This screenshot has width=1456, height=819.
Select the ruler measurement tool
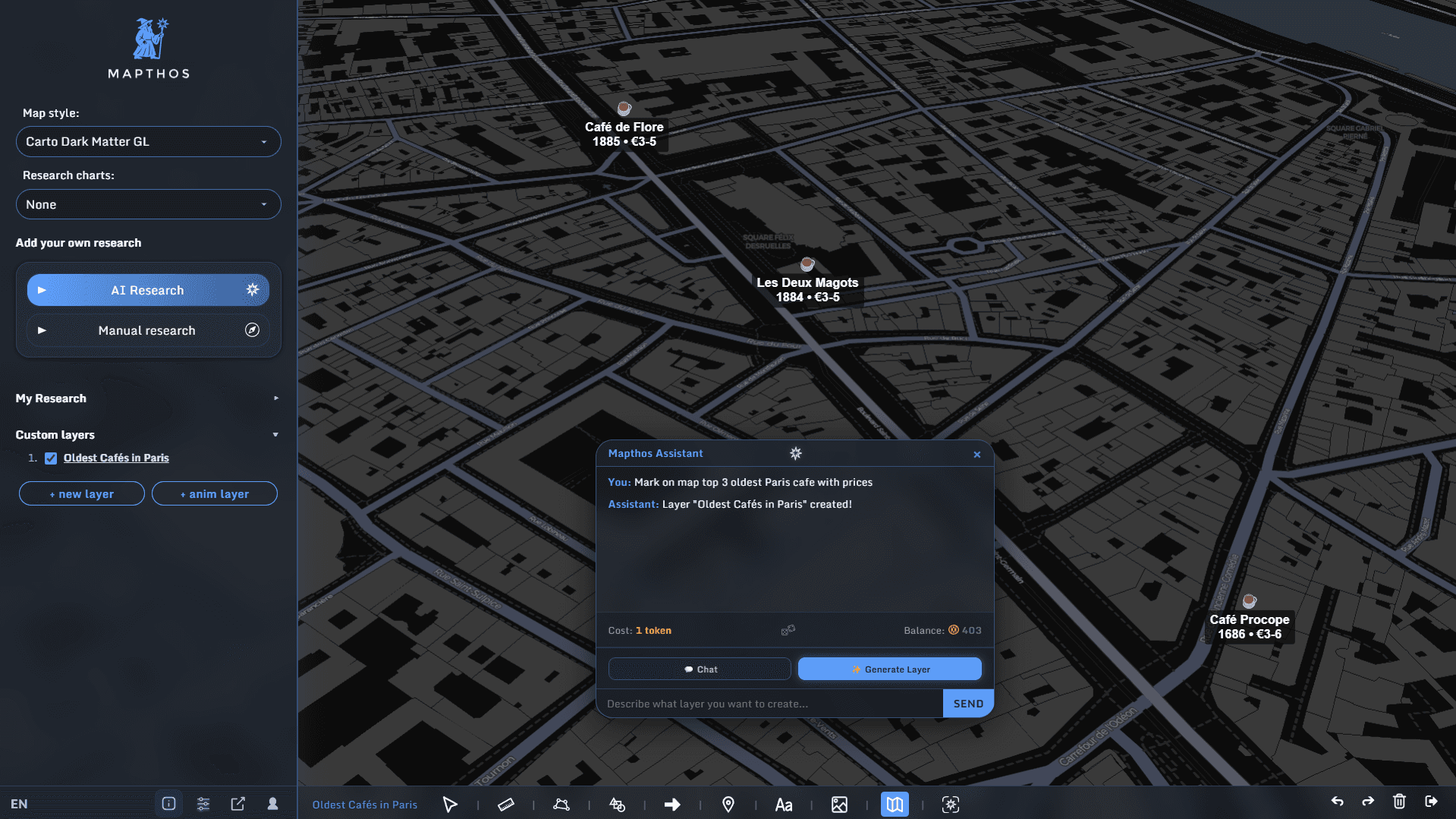tap(505, 805)
